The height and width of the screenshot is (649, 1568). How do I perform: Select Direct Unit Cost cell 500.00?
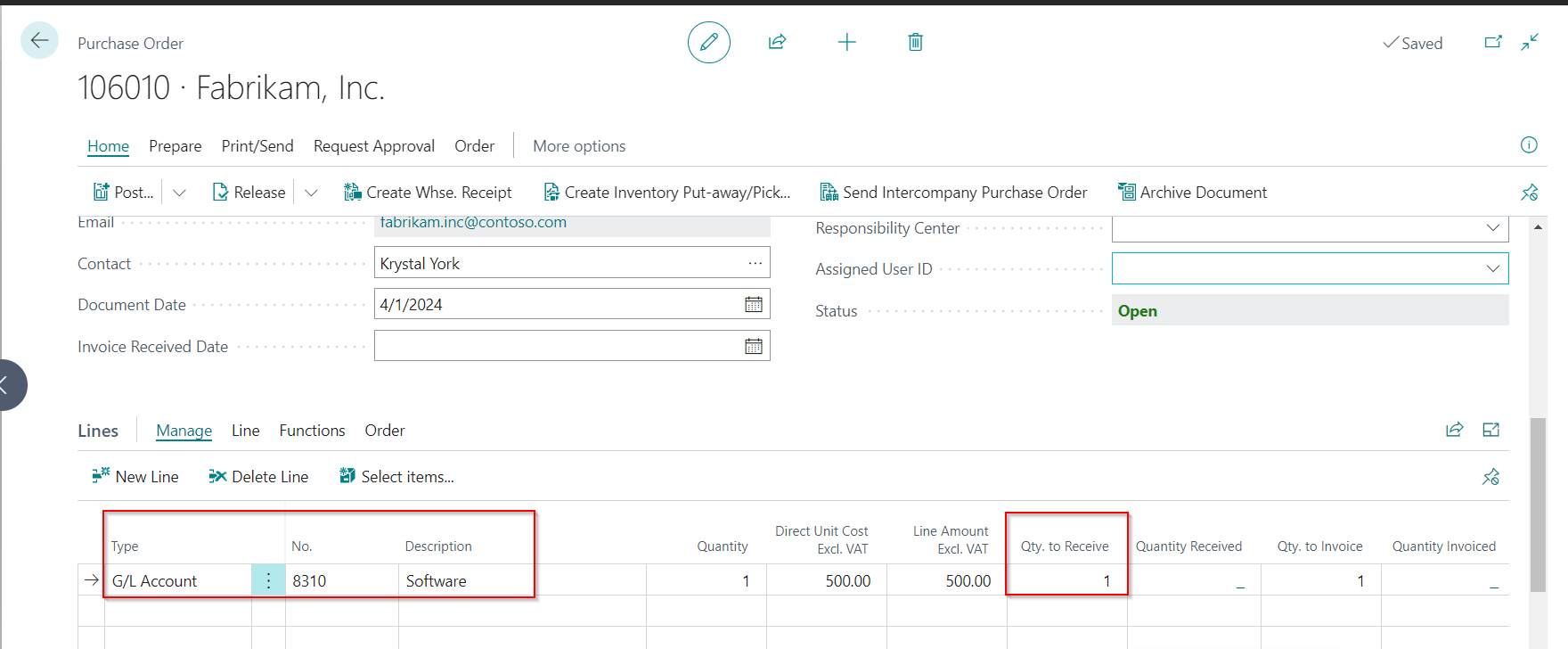[x=826, y=580]
